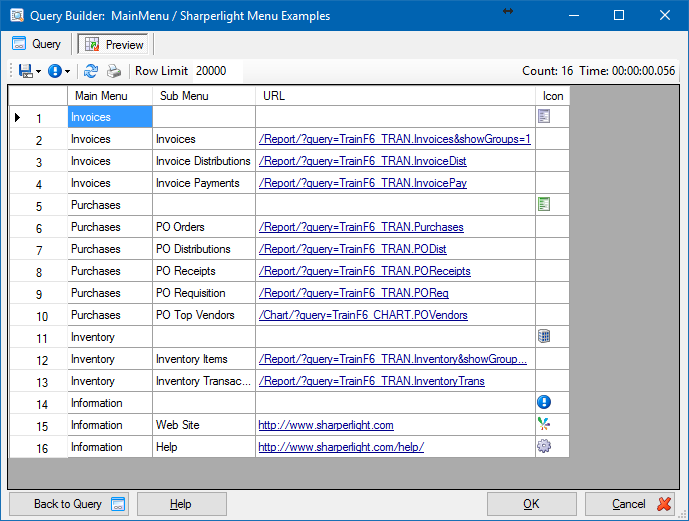Open the sharperlight.com/help/ link
Screen dimensions: 689x521
pyautogui.click(x=341, y=447)
